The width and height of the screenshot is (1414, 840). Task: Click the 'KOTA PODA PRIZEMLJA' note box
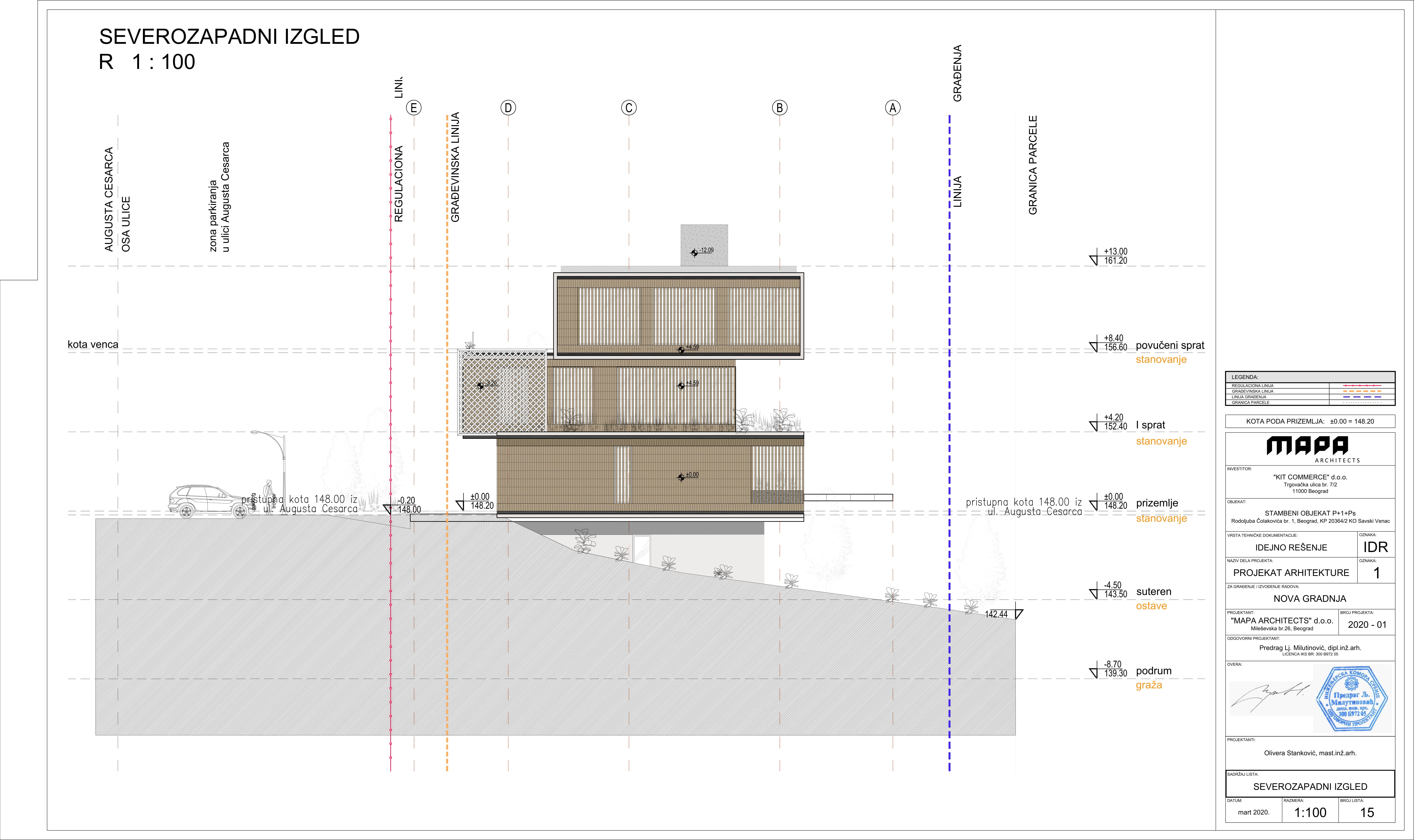1310,421
